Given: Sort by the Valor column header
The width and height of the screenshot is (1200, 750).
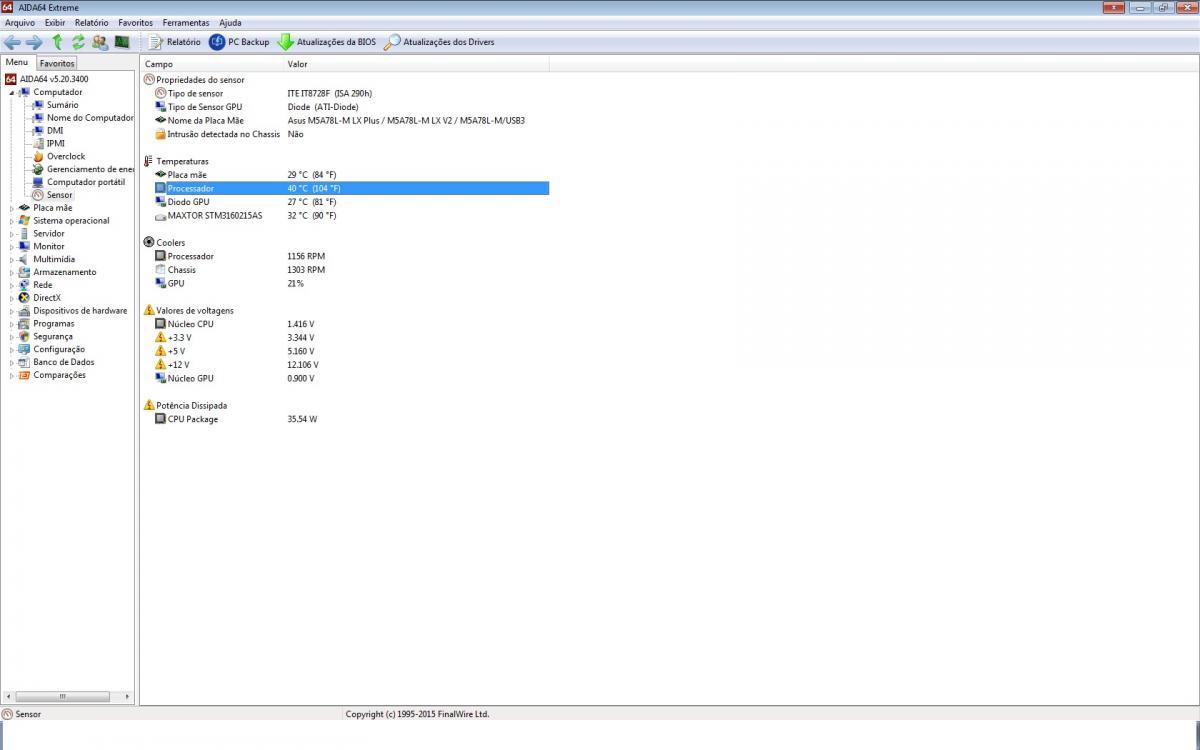Looking at the screenshot, I should 416,64.
